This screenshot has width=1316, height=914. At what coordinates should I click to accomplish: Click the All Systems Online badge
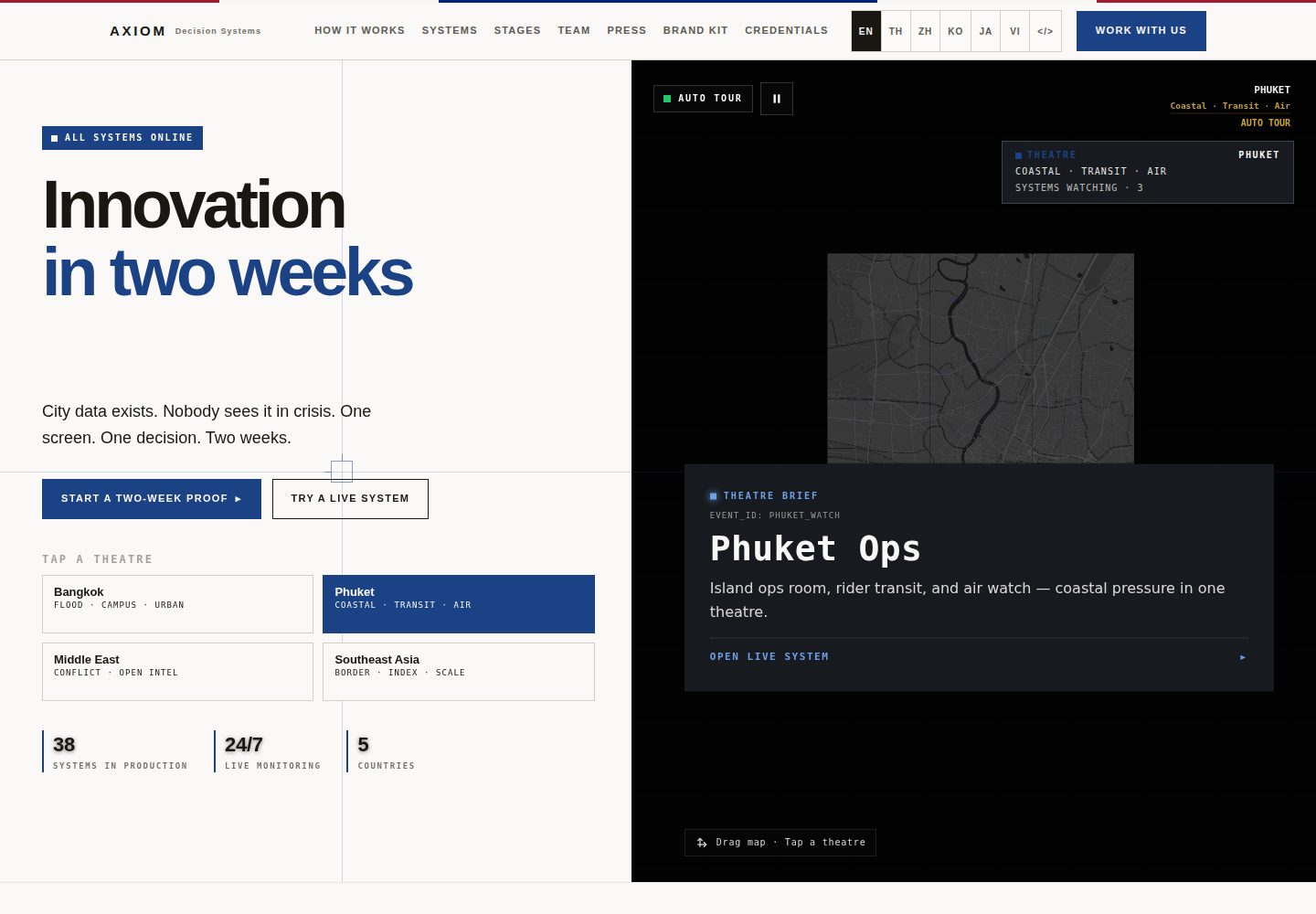[122, 138]
